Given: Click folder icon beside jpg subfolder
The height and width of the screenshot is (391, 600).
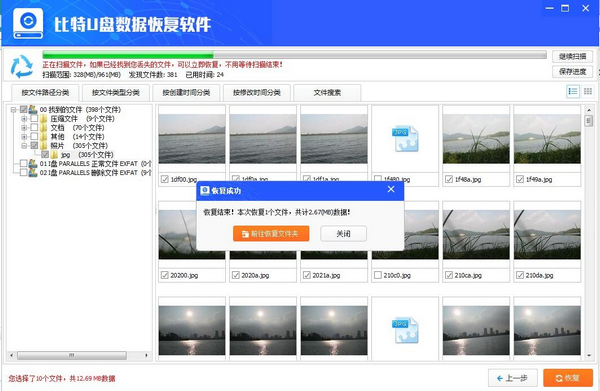Looking at the screenshot, I should [55, 155].
